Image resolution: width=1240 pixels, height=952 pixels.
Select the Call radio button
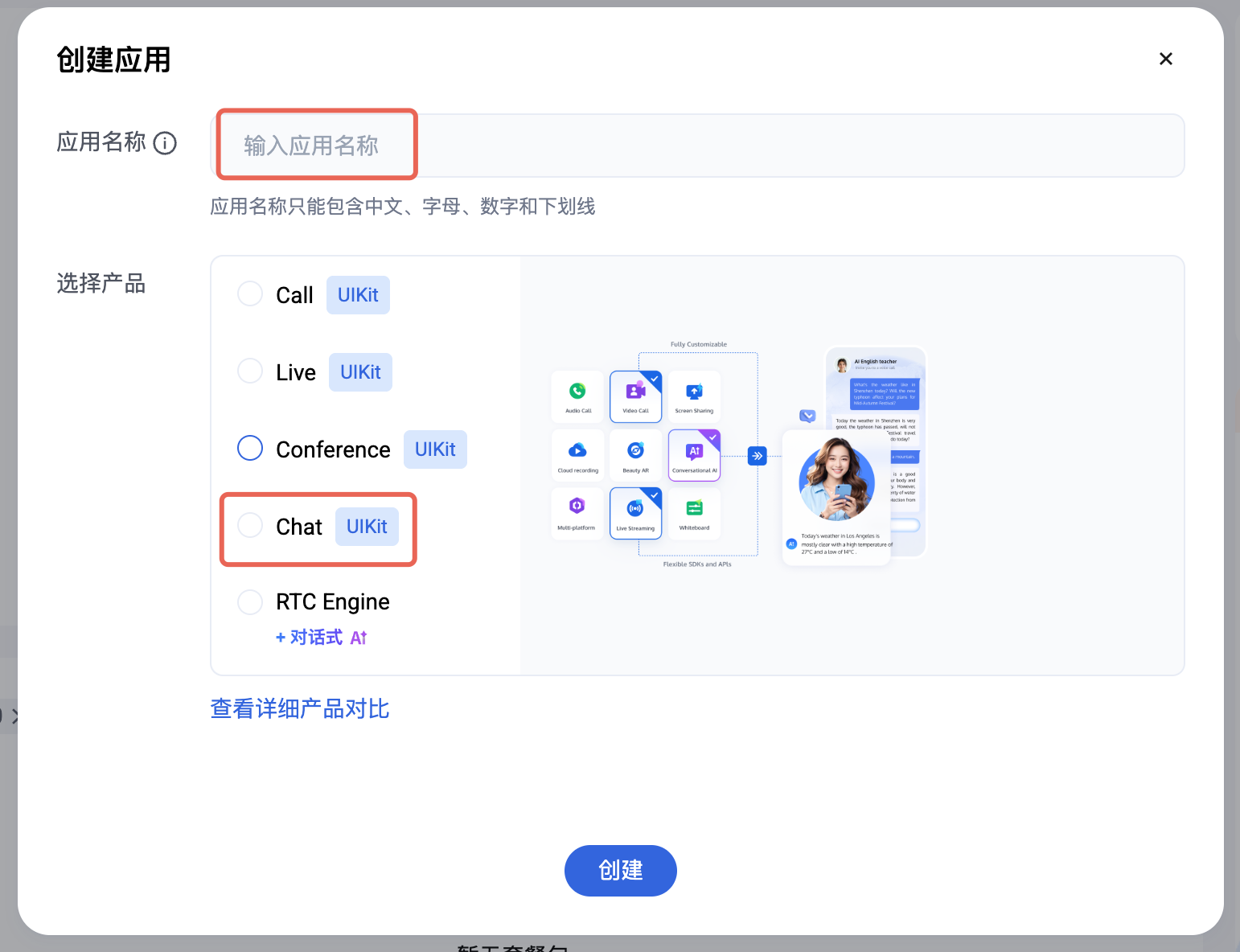click(x=250, y=294)
